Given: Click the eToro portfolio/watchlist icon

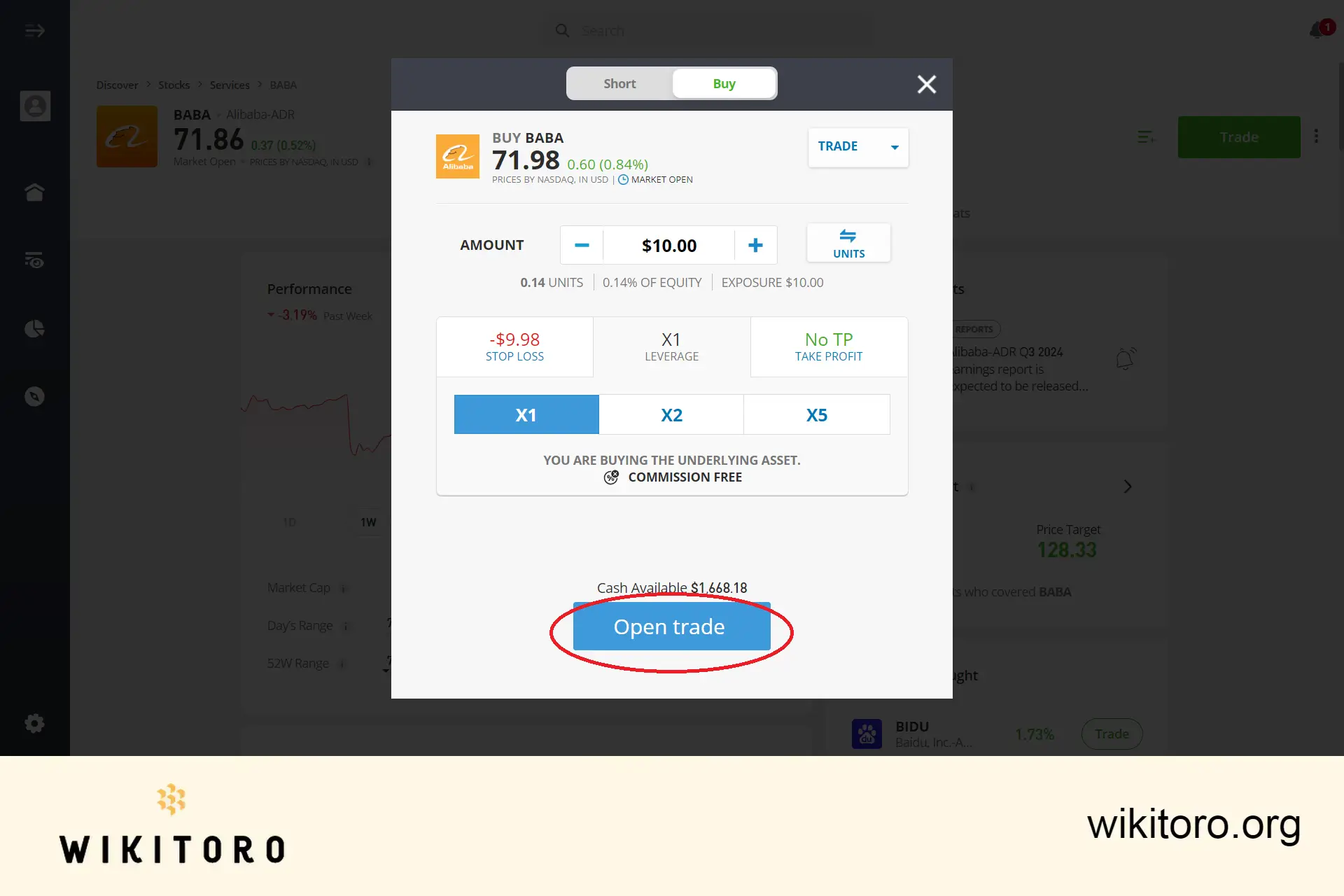Looking at the screenshot, I should 35,328.
